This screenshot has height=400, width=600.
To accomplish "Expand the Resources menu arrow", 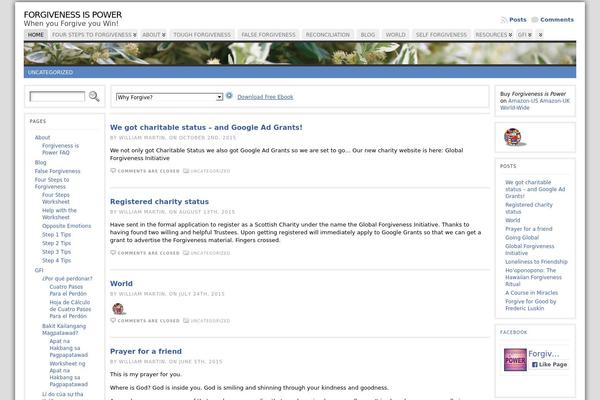I will [x=510, y=35].
